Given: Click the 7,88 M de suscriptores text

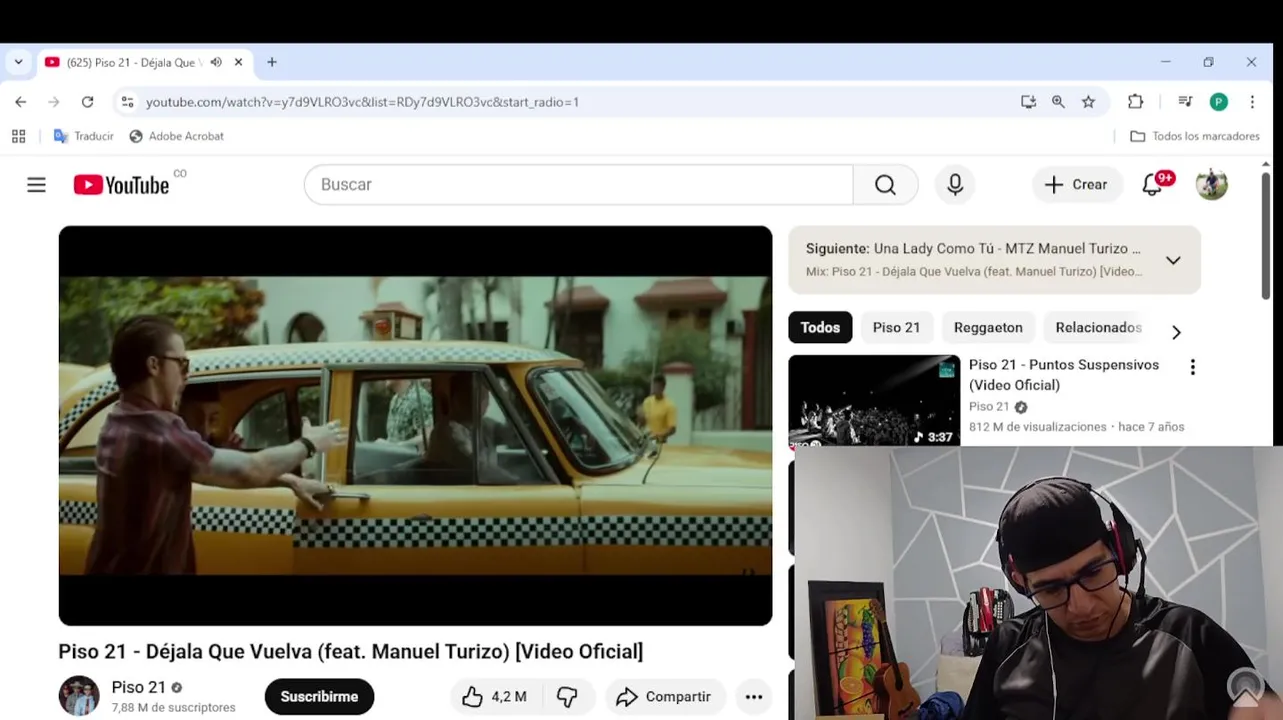Looking at the screenshot, I should pos(174,707).
